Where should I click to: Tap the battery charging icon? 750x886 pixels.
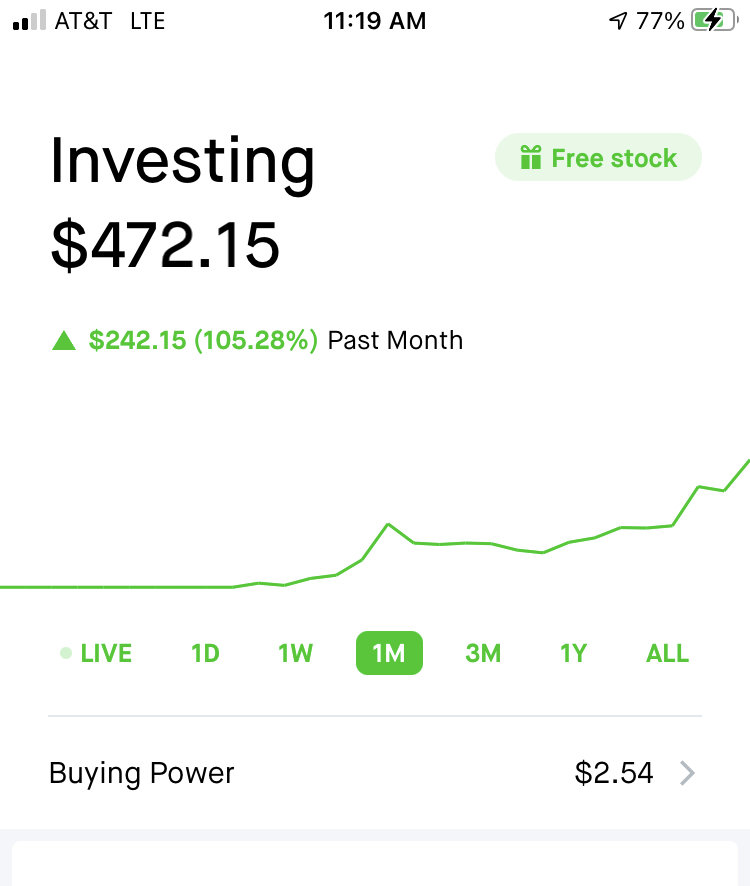[x=714, y=21]
